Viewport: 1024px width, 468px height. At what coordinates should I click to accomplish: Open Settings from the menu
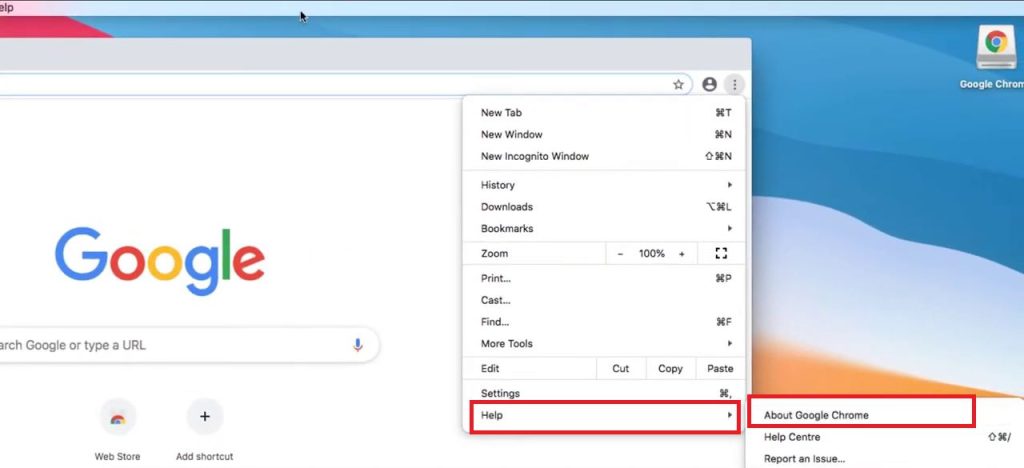pos(603,394)
